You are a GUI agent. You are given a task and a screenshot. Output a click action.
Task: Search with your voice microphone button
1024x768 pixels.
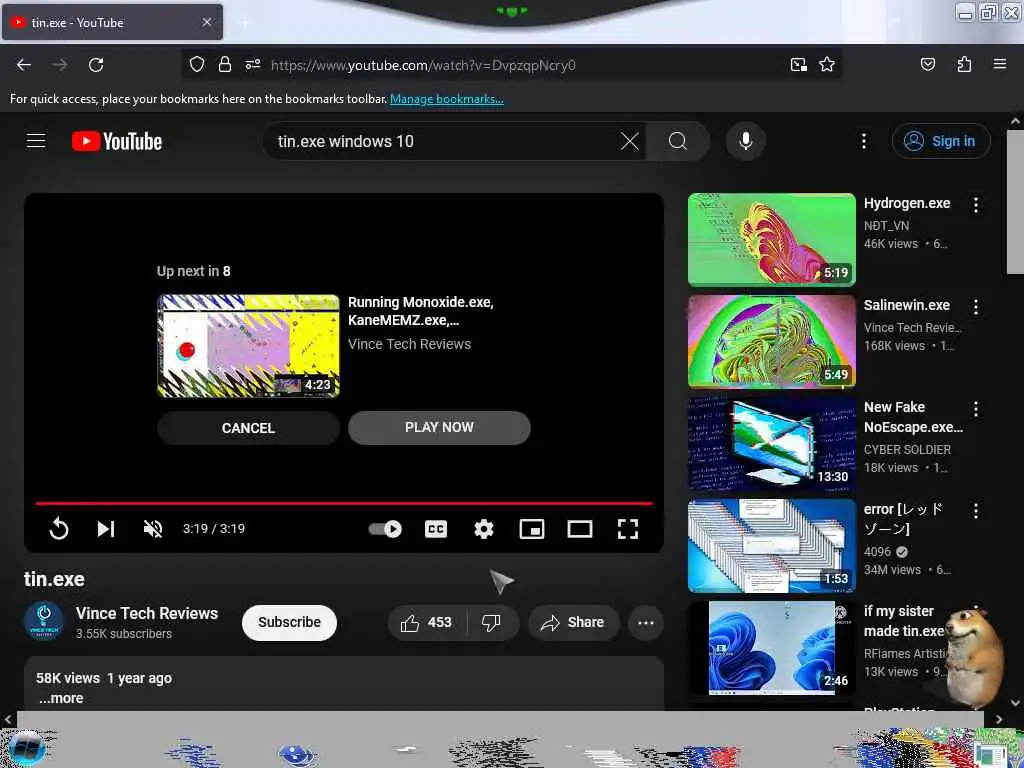(746, 141)
